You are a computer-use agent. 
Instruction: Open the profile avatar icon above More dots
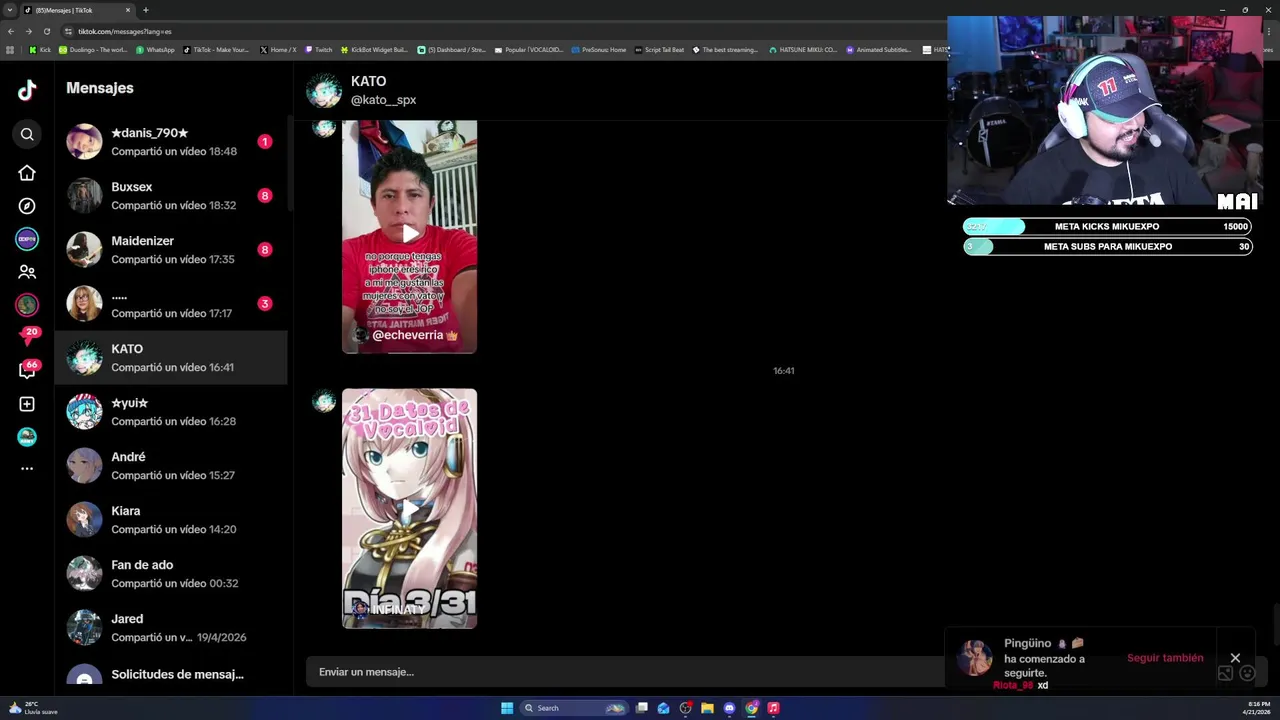tap(27, 437)
